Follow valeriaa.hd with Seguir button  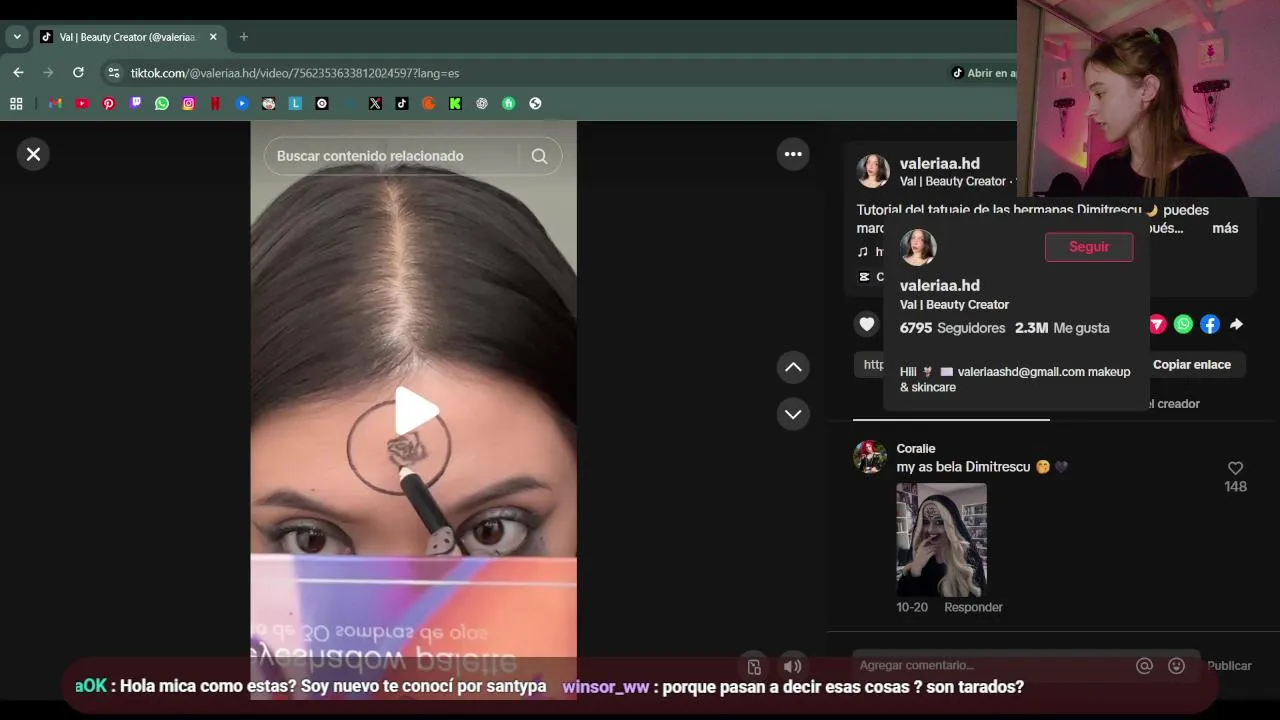click(x=1089, y=247)
